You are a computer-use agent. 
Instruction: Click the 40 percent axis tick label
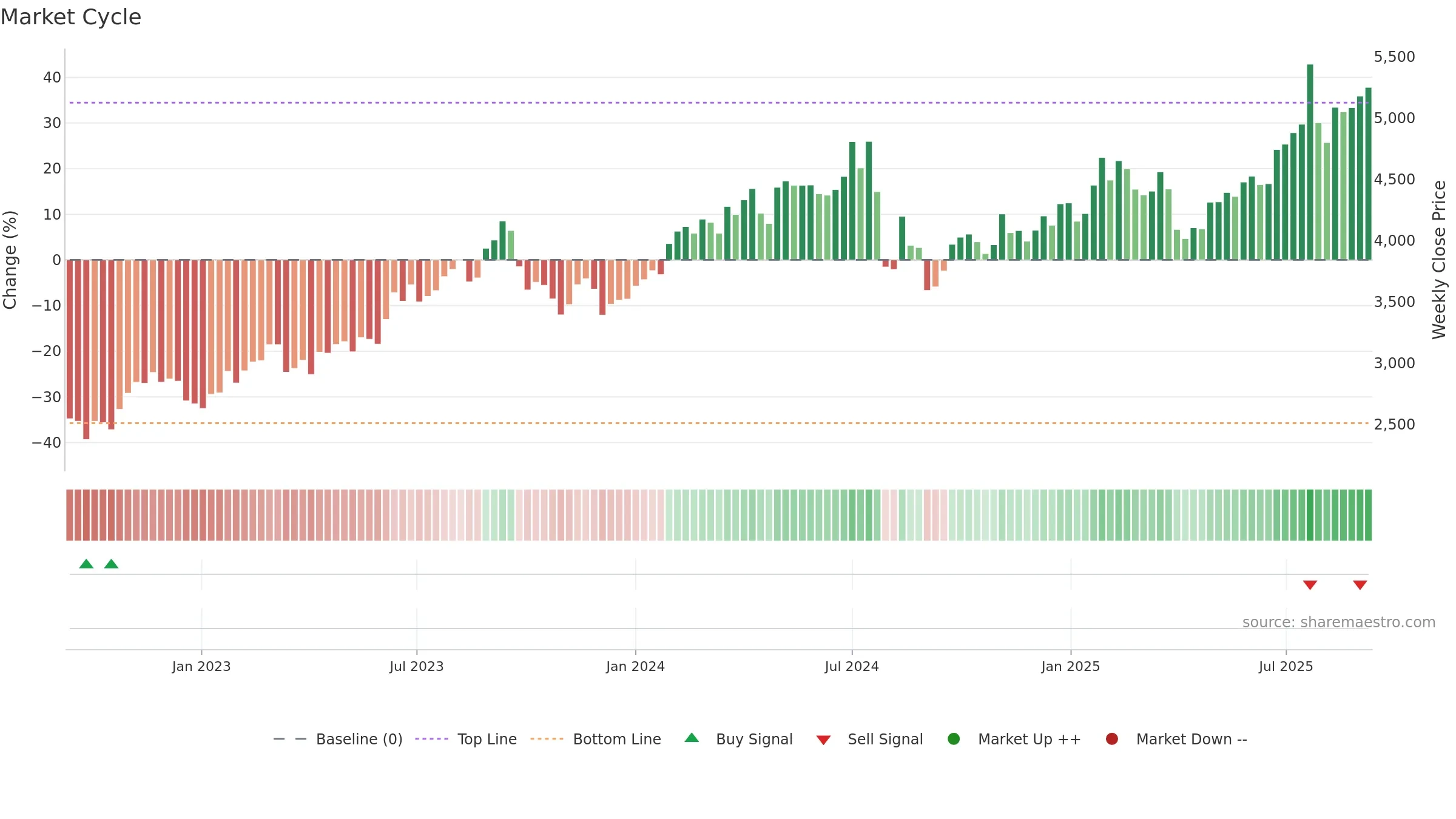click(x=52, y=78)
